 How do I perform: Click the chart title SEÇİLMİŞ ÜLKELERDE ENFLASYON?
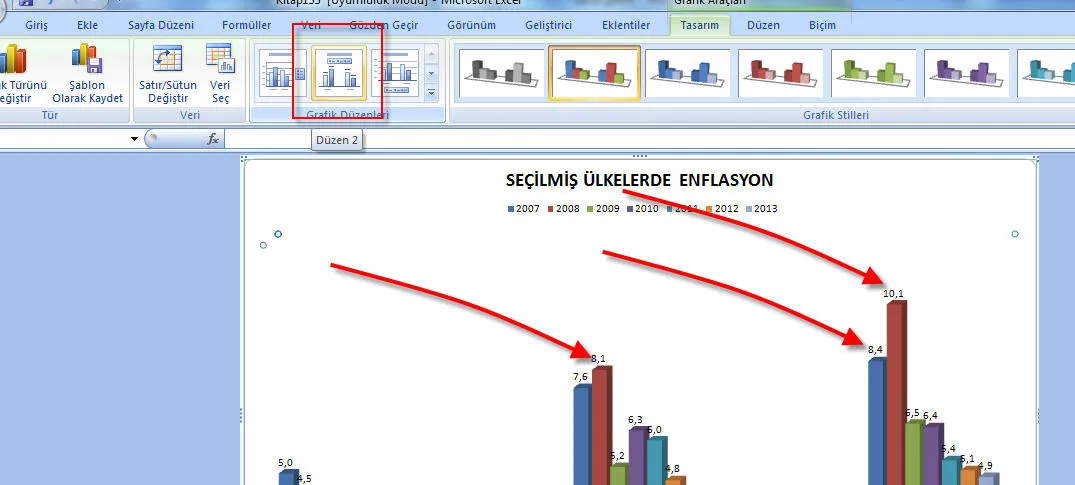(640, 180)
